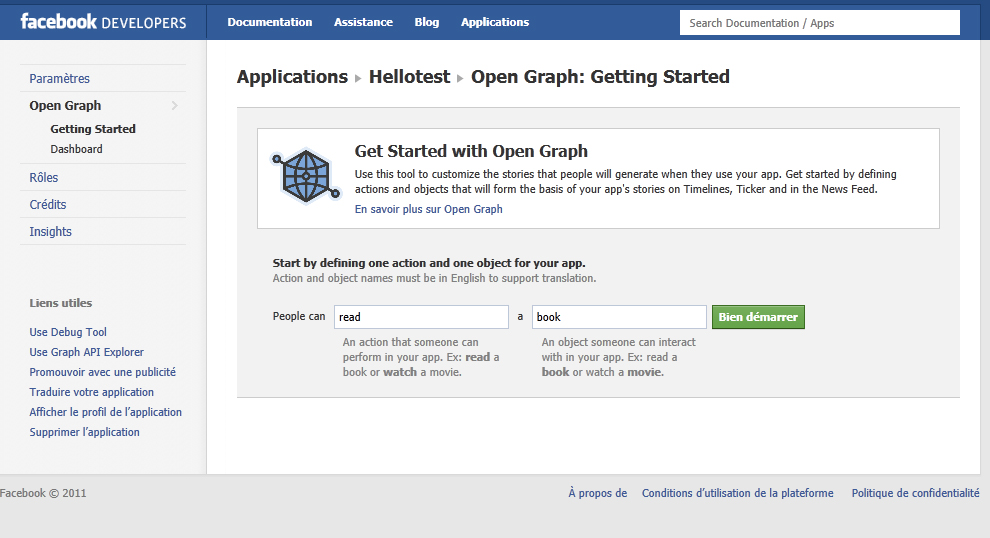990x538 pixels.
Task: Click the Liens utiles heading
Action: pyautogui.click(x=61, y=303)
